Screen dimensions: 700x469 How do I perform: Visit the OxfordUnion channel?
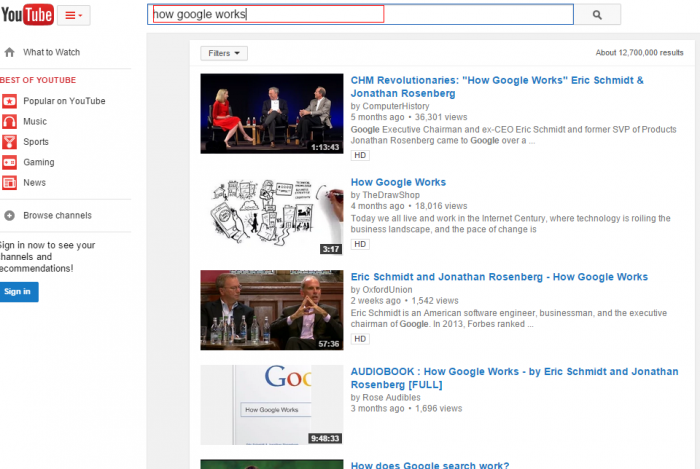pos(387,290)
